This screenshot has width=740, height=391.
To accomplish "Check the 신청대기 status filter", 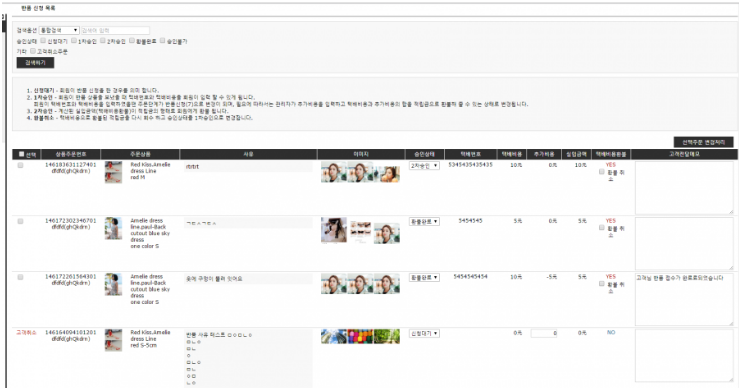I will tap(43, 41).
